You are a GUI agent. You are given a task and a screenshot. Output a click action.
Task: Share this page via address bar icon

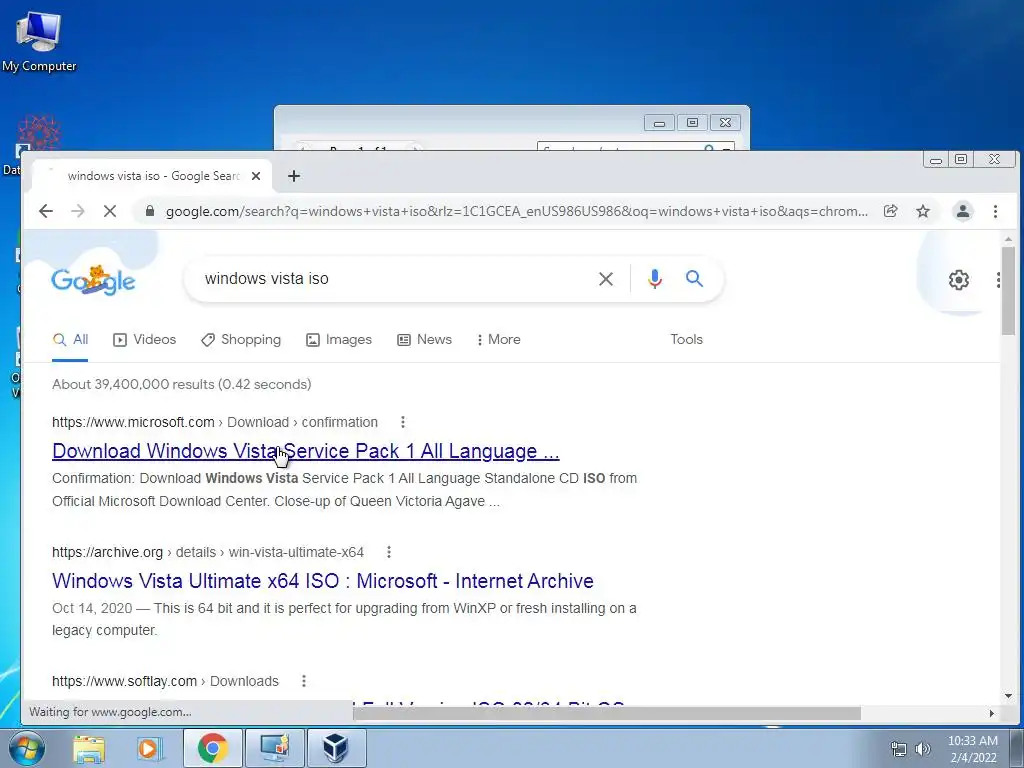point(890,211)
